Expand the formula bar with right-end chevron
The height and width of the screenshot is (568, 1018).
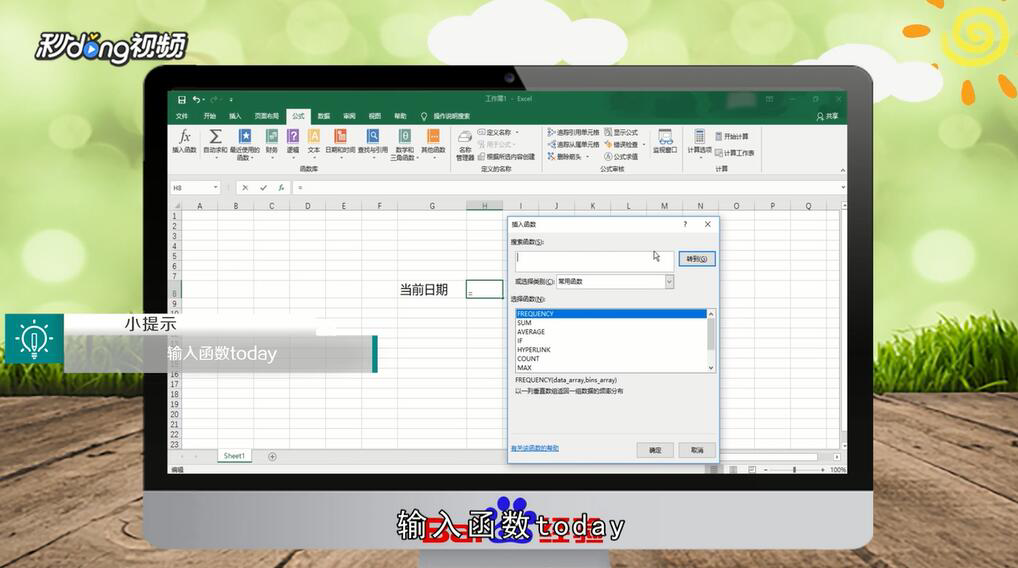[x=843, y=188]
